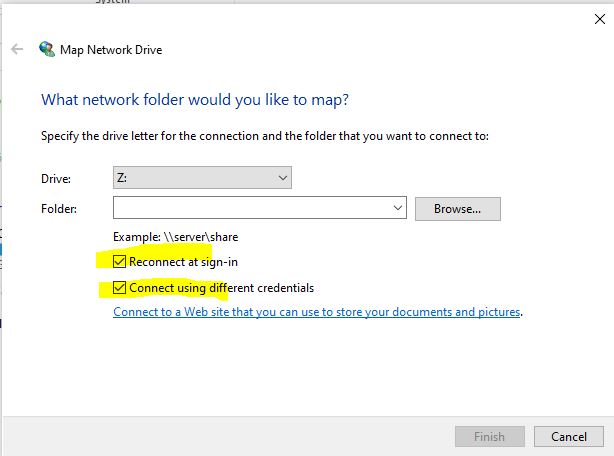614x456 pixels.
Task: Cancel the network drive mapping
Action: tap(569, 436)
